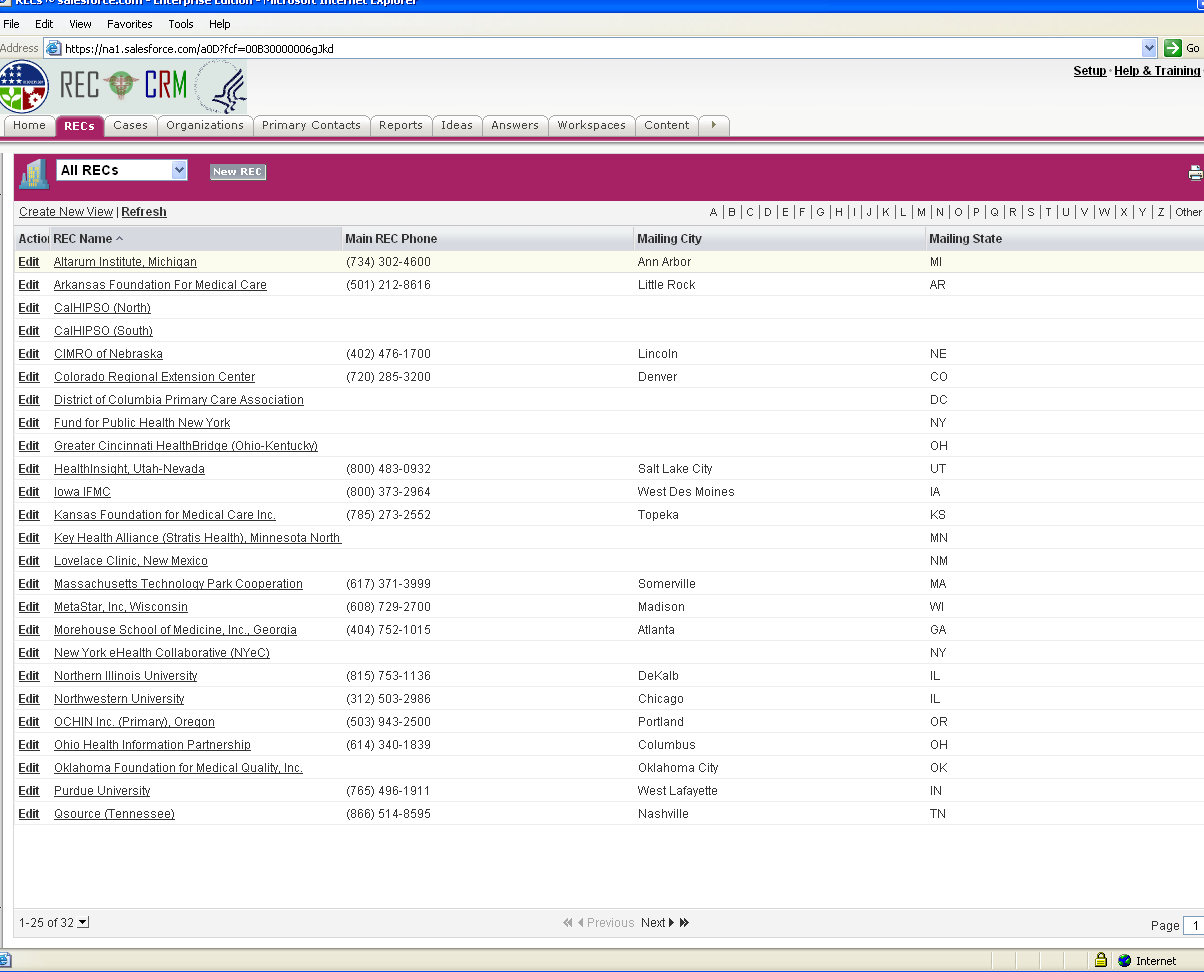
Task: Click the Internet zone globe icon
Action: [1125, 960]
